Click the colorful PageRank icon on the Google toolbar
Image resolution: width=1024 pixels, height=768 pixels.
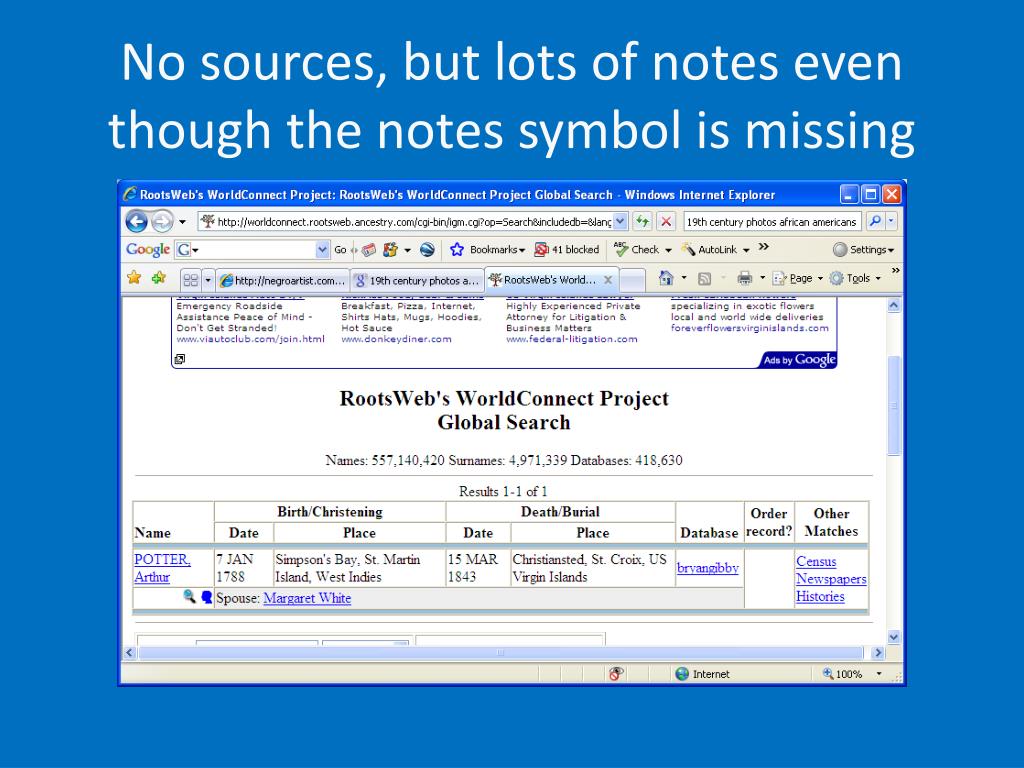point(391,249)
